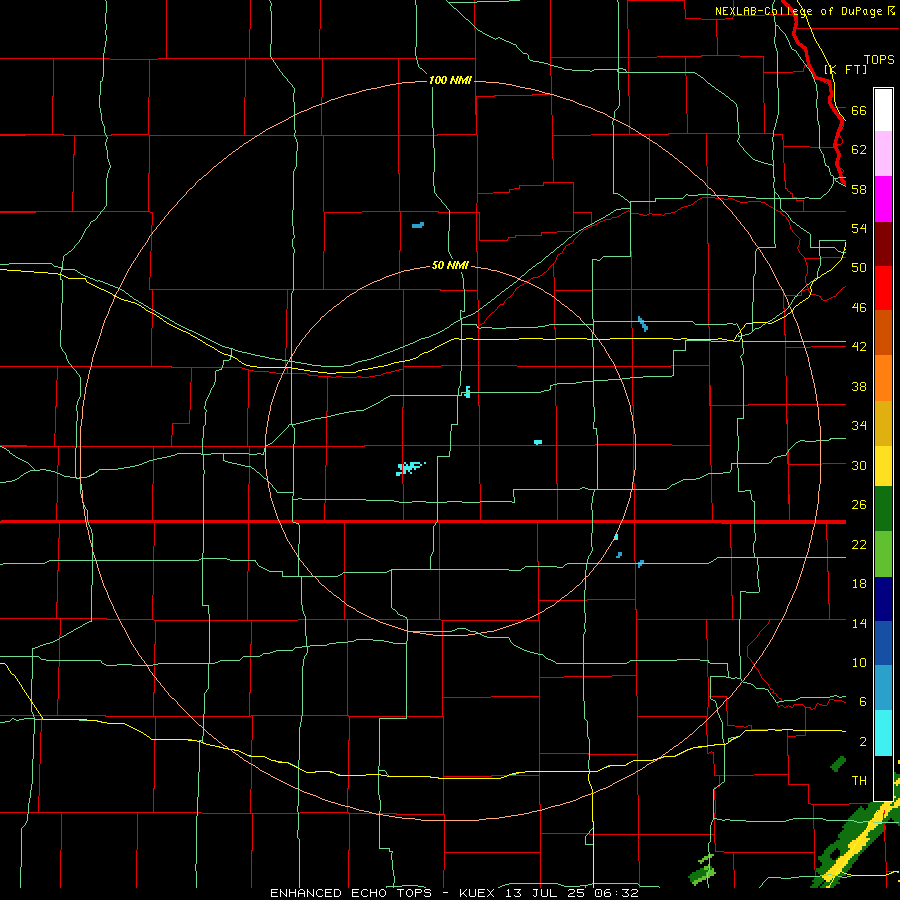Click the navy blue legend swatch near 18
Image resolution: width=900 pixels, height=900 pixels.
[883, 599]
